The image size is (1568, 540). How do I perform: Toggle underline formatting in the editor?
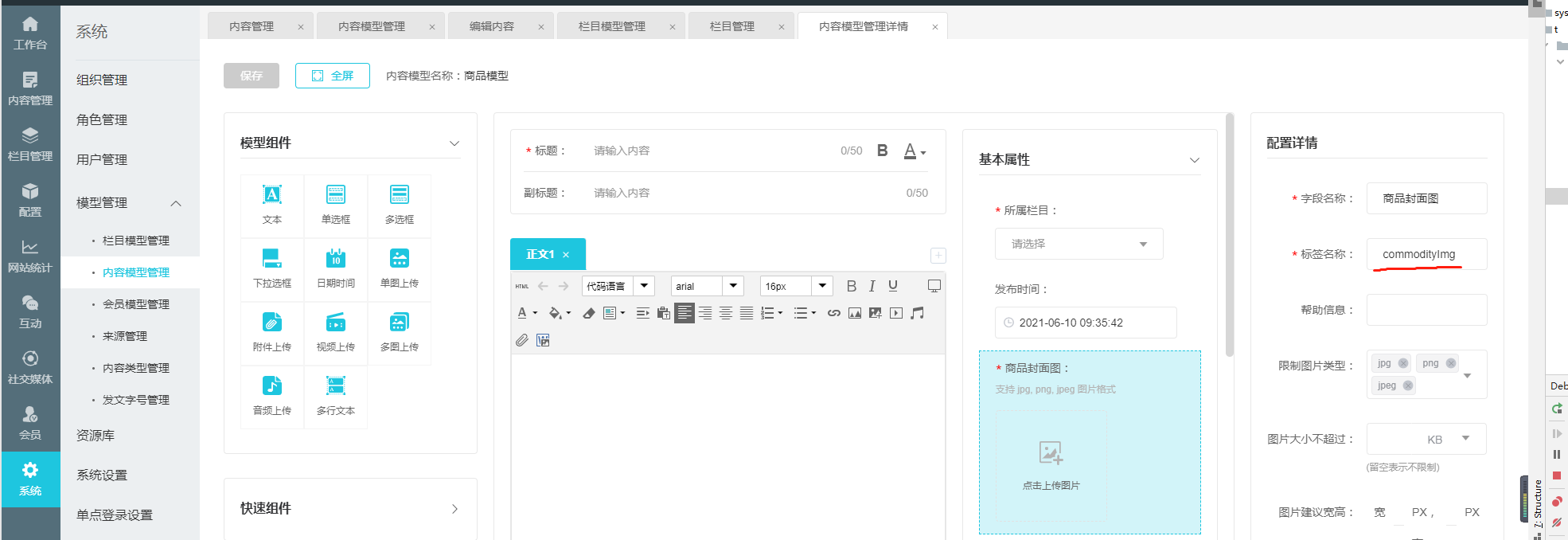pos(892,286)
